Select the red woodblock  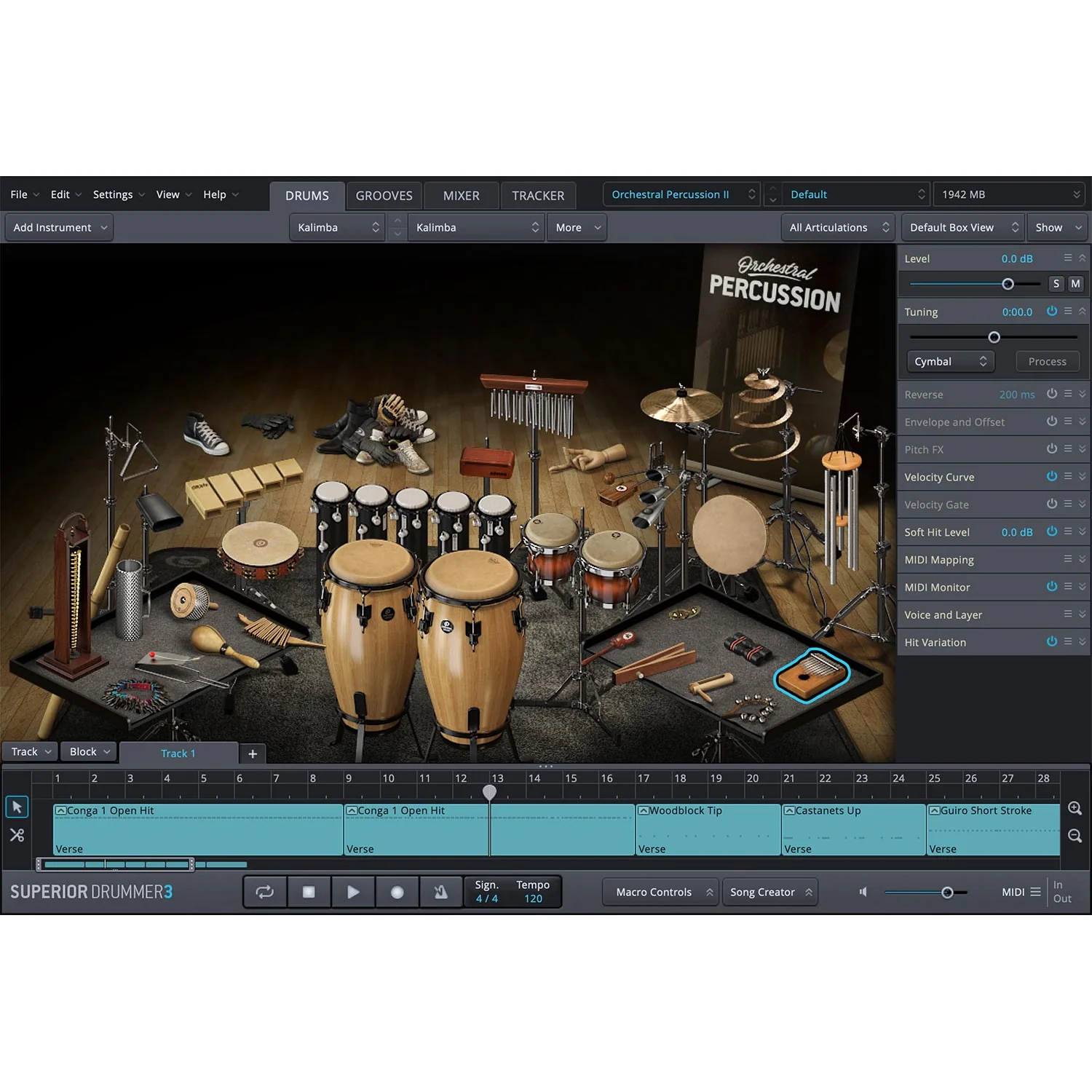pyautogui.click(x=486, y=462)
